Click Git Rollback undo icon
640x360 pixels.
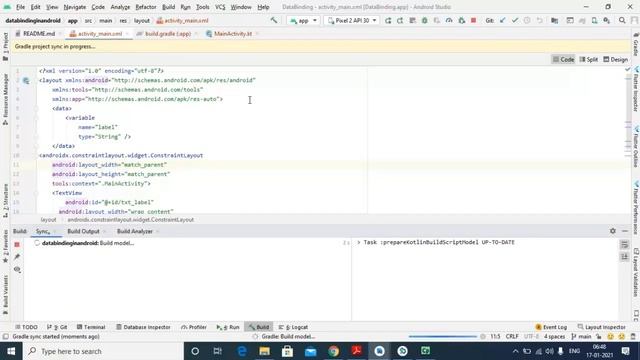point(539,20)
